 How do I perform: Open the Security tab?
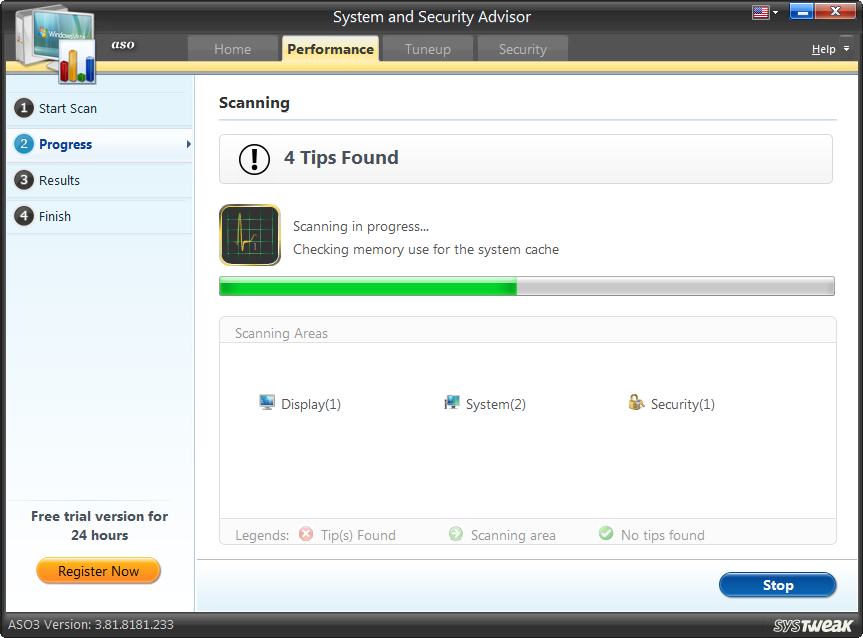(522, 47)
